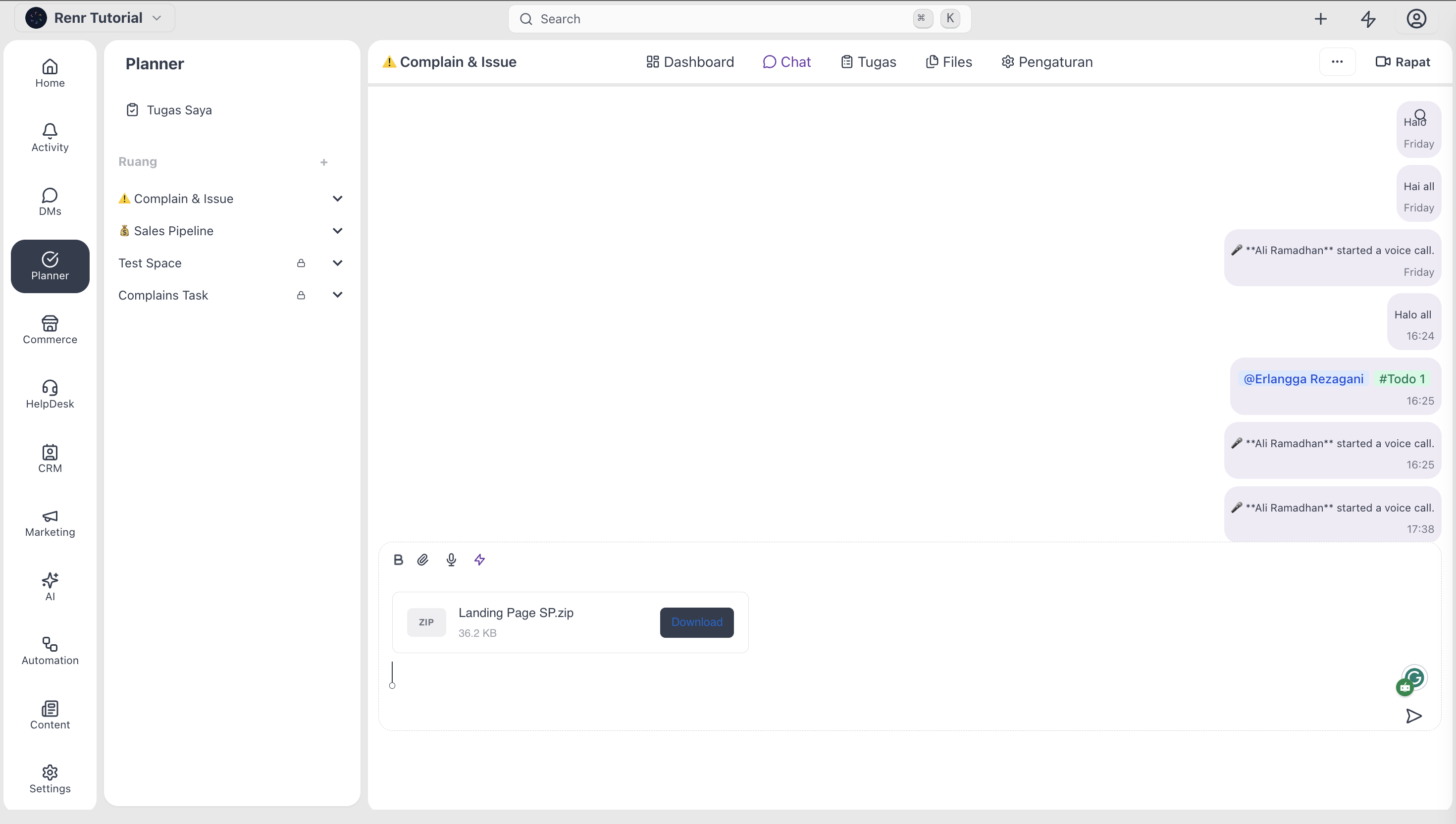1456x824 pixels.
Task: Switch to Dashboard tab
Action: [690, 62]
